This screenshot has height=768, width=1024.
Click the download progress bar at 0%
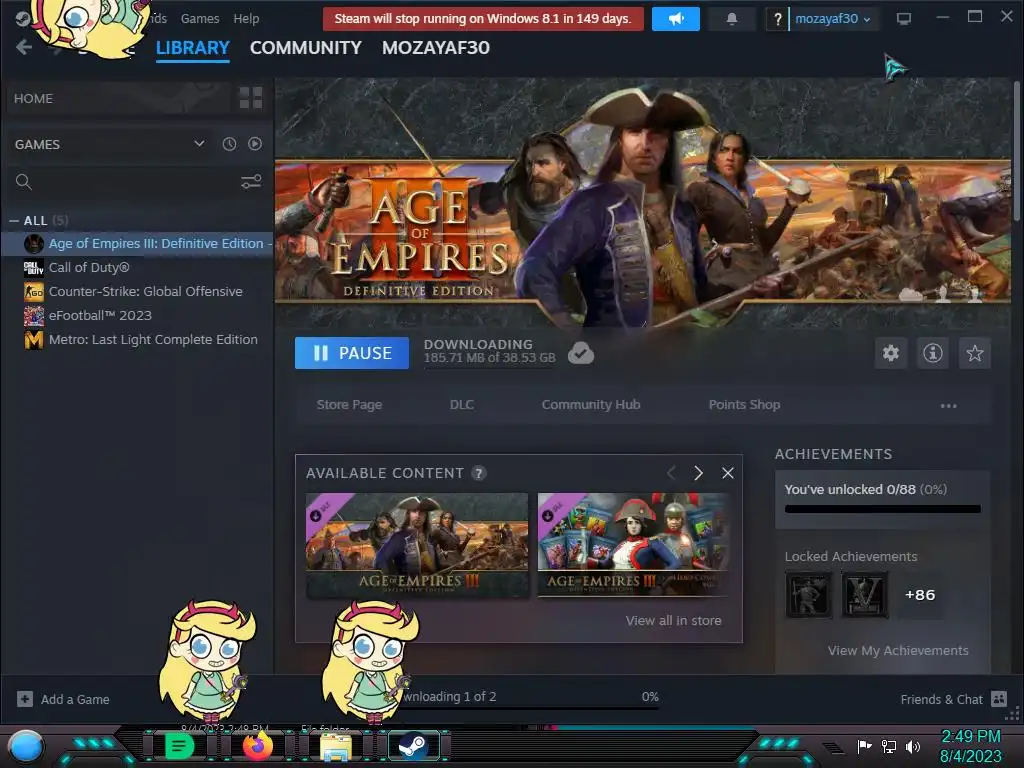click(529, 708)
